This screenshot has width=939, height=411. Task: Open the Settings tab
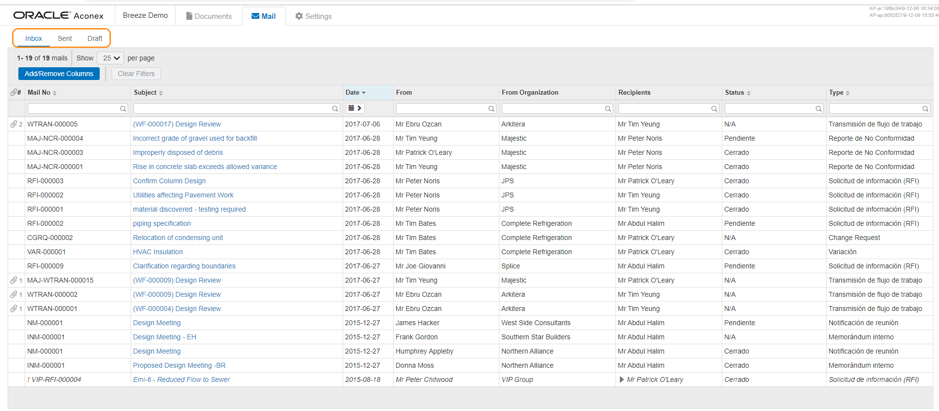pyautogui.click(x=313, y=16)
